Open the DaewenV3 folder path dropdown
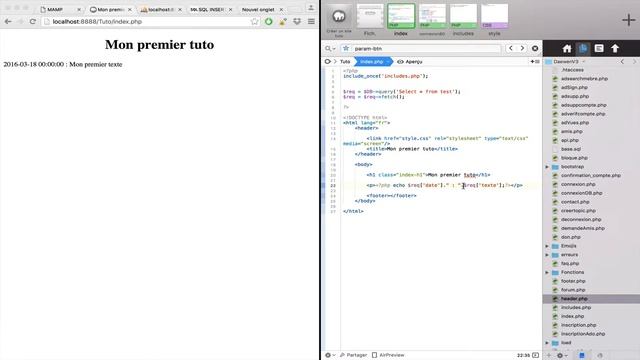Viewport: 640px width, 360px height. (567, 62)
